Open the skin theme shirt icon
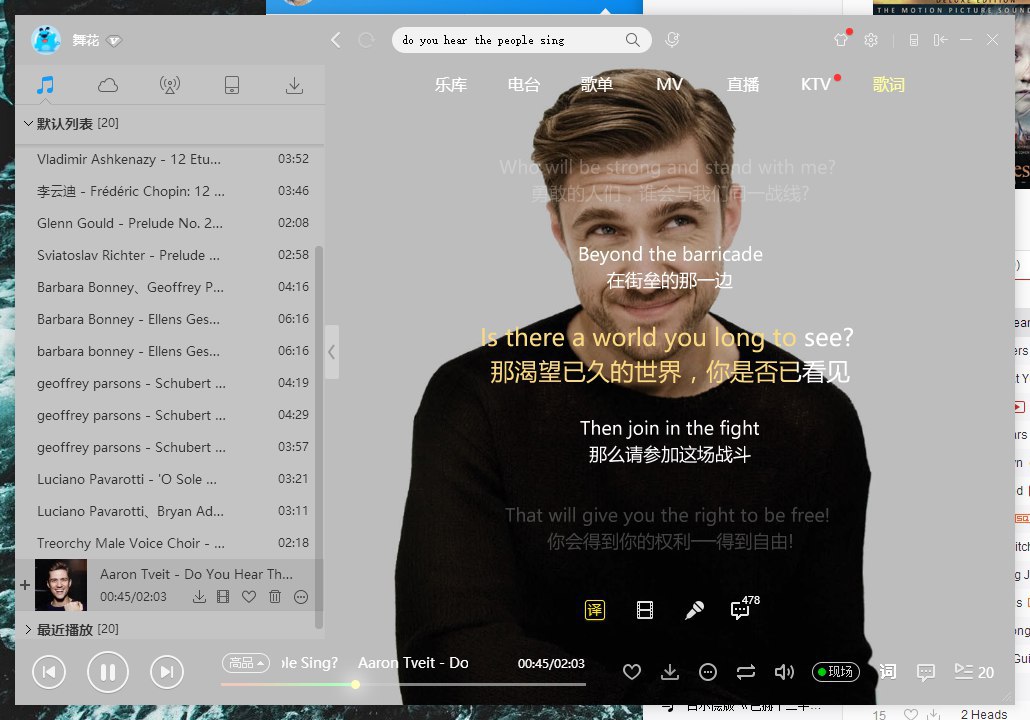This screenshot has height=720, width=1030. click(841, 40)
